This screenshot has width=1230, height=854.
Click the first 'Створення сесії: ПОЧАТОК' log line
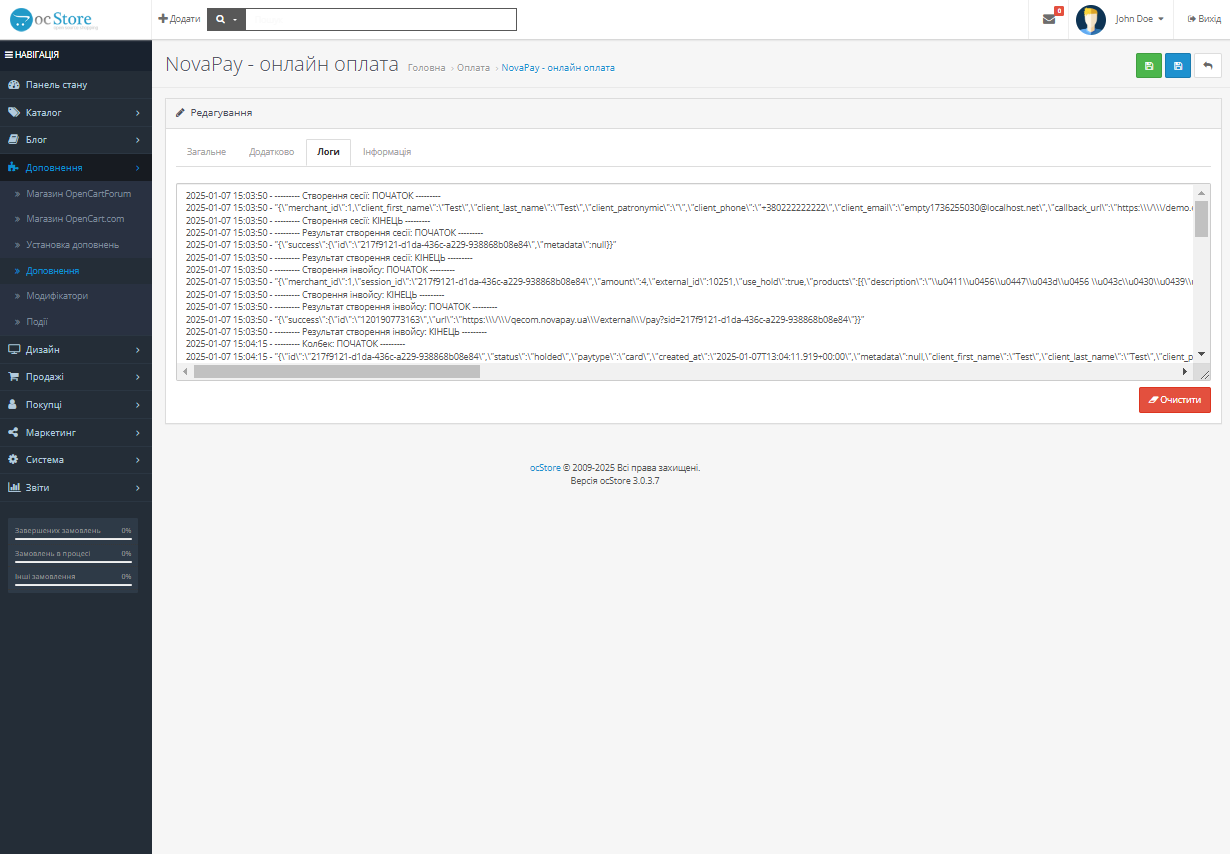point(313,196)
